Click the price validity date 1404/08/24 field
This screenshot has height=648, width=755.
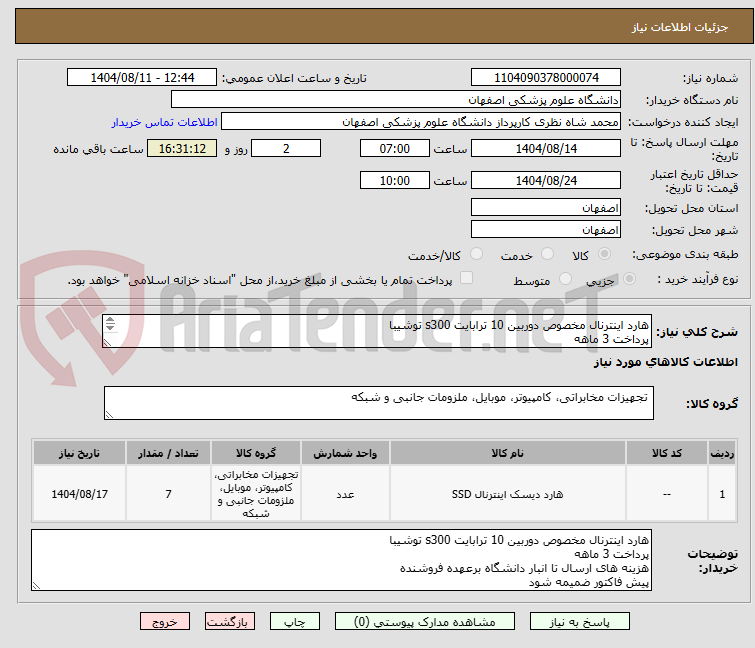(x=546, y=181)
